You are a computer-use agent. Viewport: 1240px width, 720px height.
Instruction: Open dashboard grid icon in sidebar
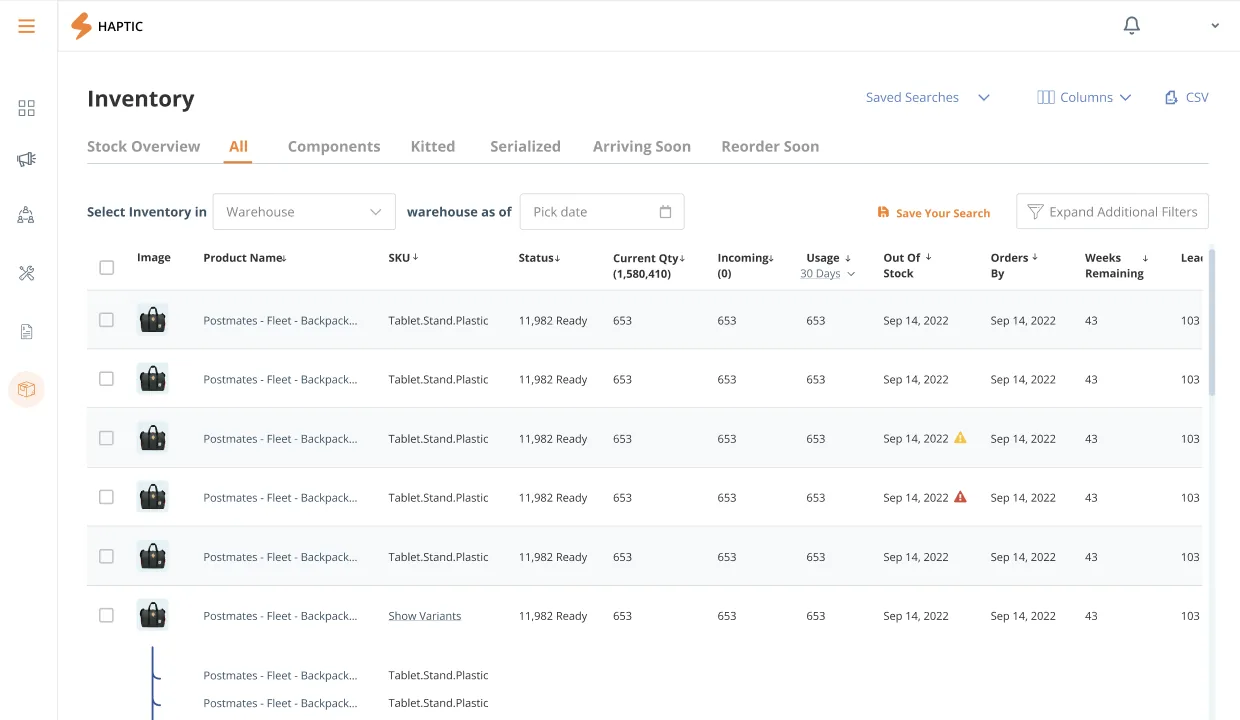pos(26,108)
